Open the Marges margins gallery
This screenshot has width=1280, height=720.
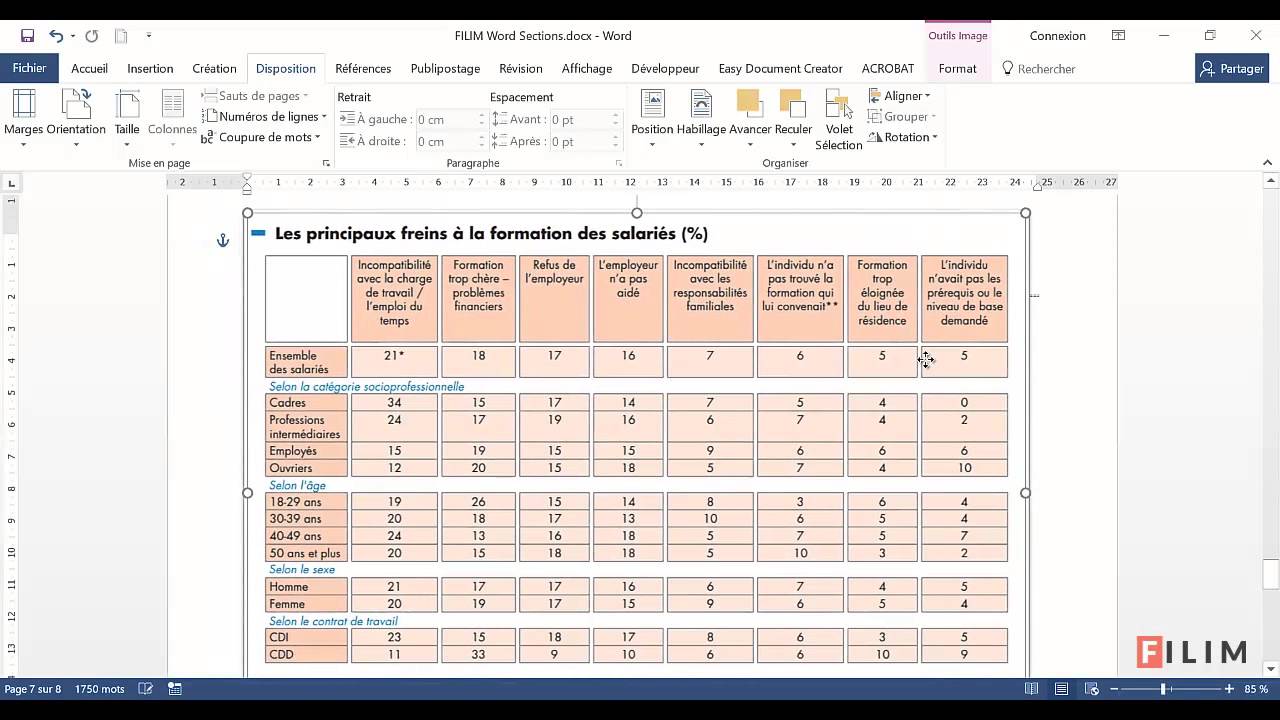pyautogui.click(x=23, y=119)
